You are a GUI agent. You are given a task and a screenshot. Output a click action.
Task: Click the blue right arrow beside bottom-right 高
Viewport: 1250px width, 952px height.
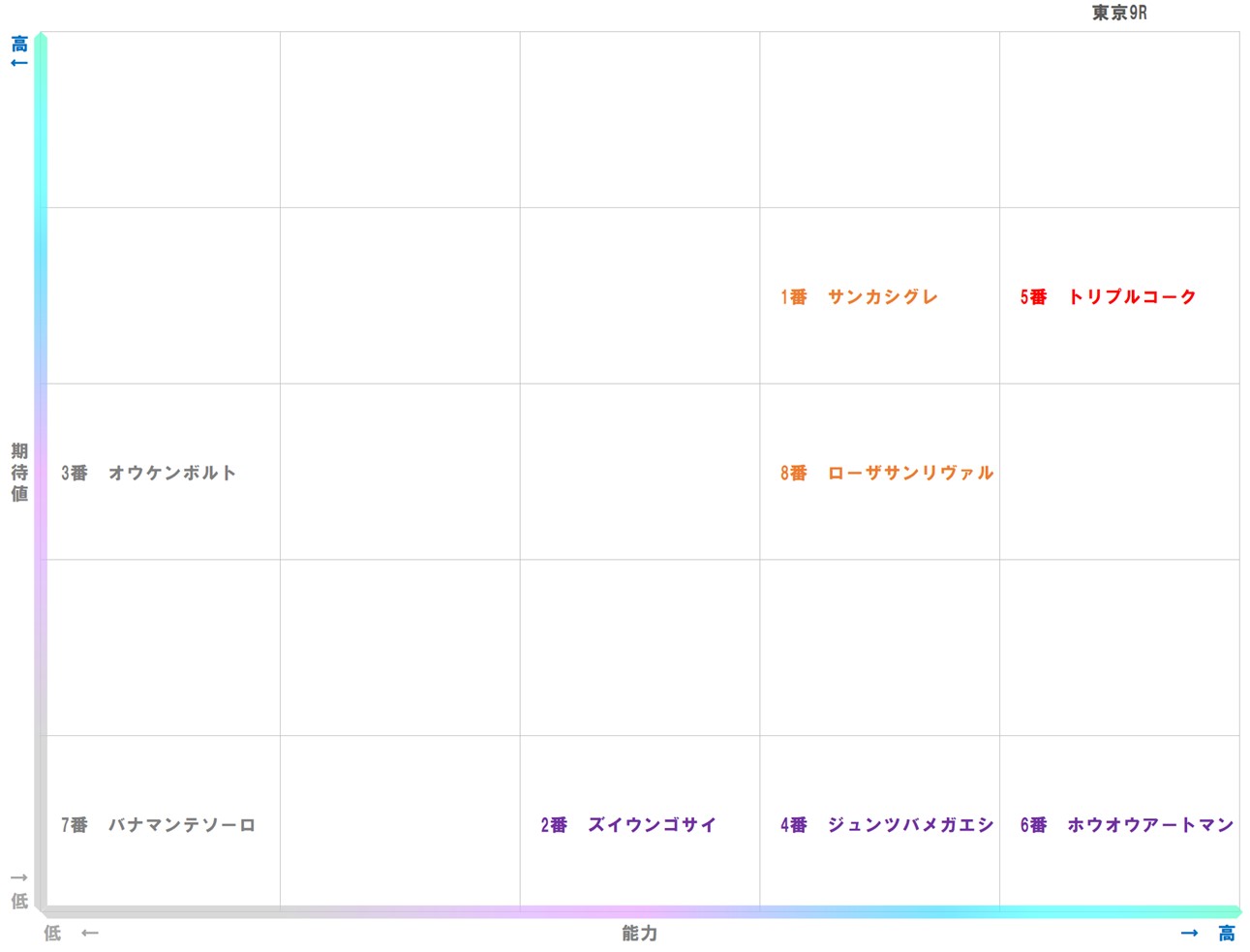click(x=1190, y=933)
